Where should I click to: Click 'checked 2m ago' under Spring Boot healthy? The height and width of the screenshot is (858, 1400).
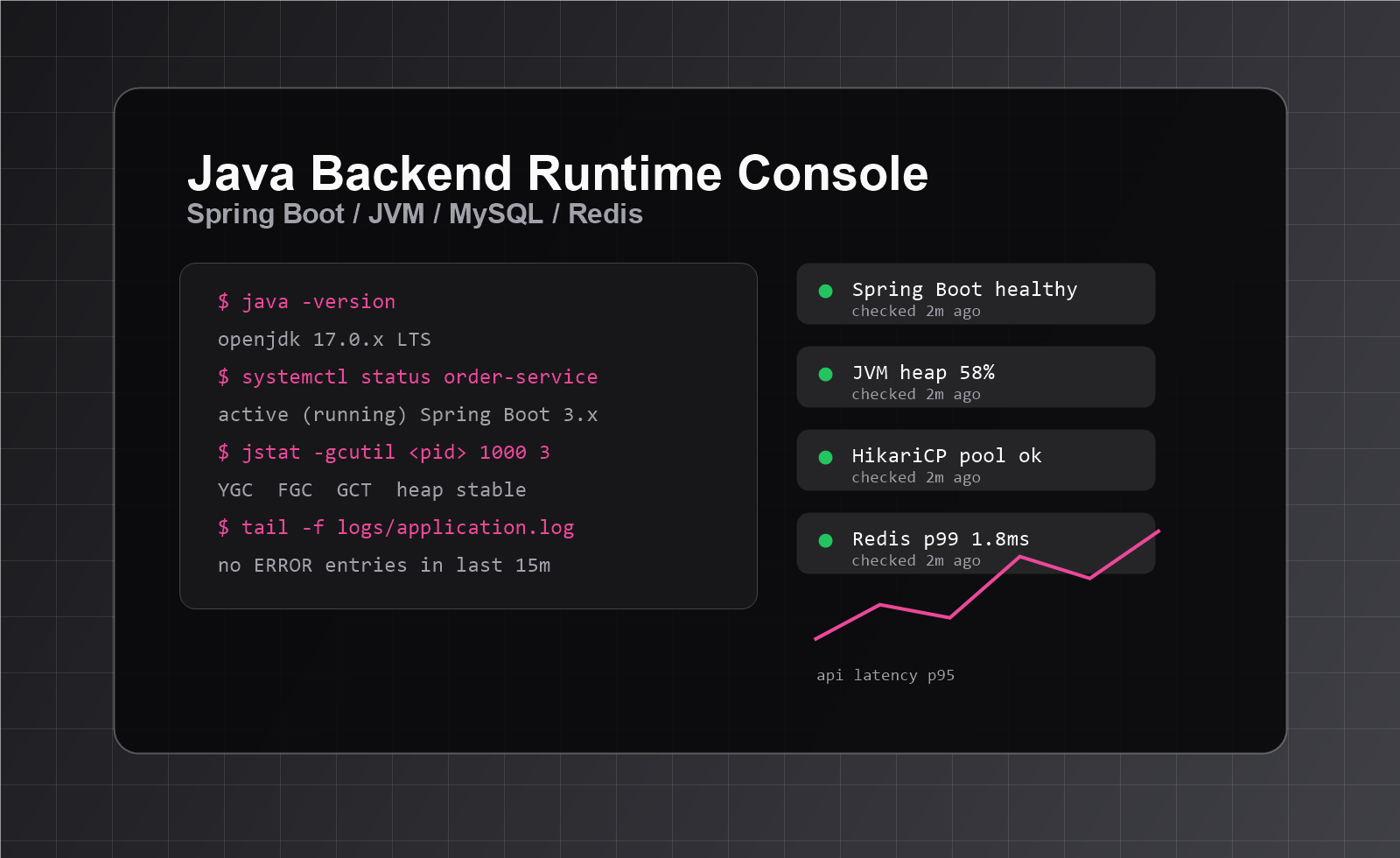coord(916,312)
